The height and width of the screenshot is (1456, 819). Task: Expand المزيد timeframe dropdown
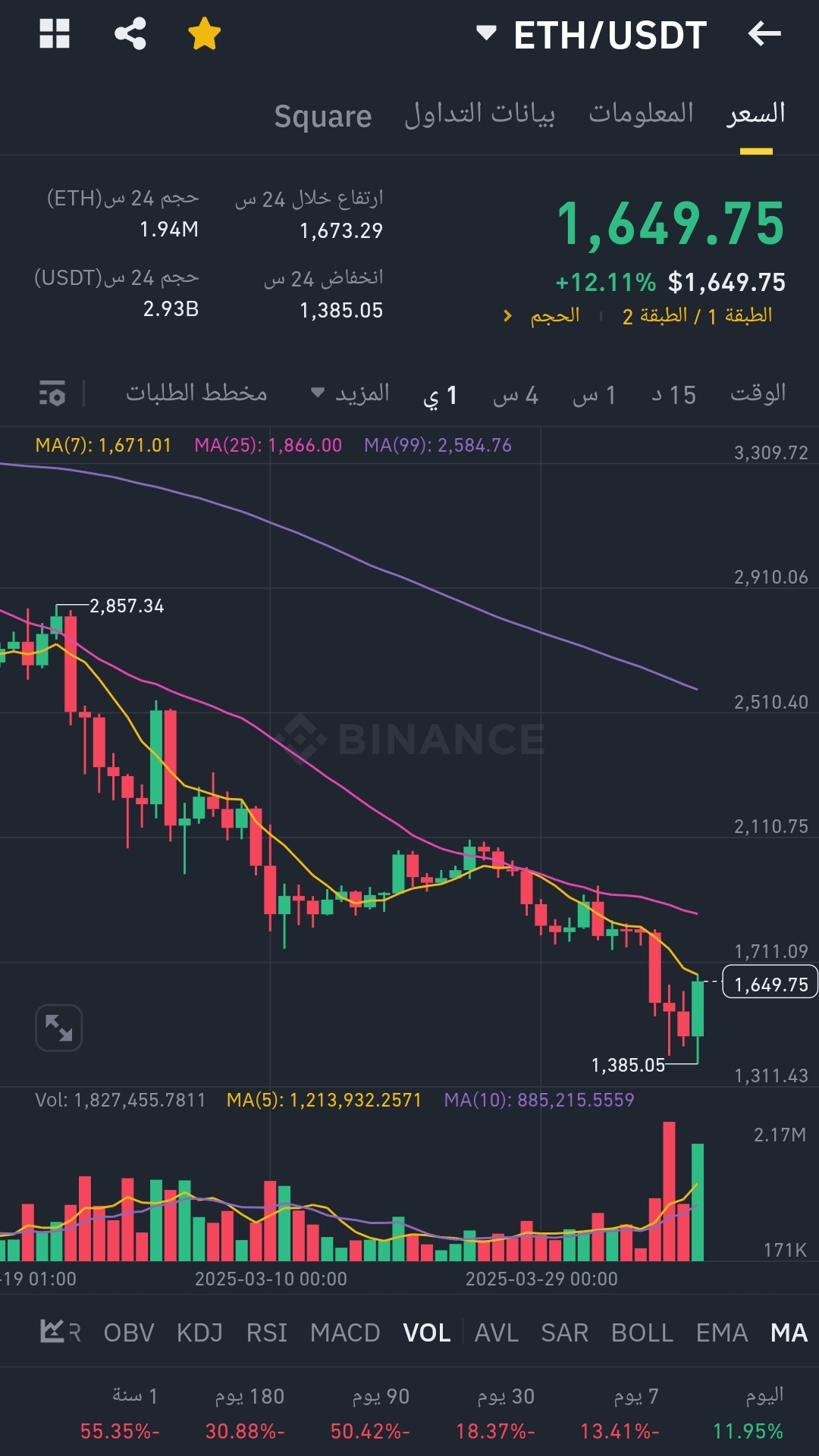(x=350, y=393)
